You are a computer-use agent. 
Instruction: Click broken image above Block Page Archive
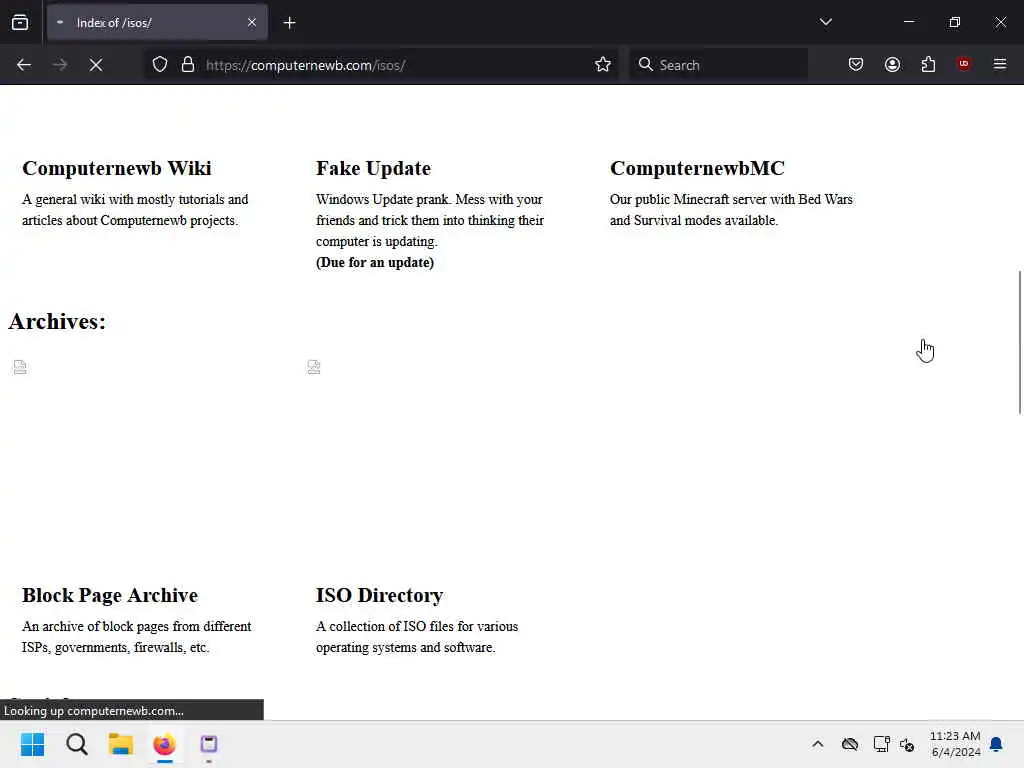tap(20, 367)
